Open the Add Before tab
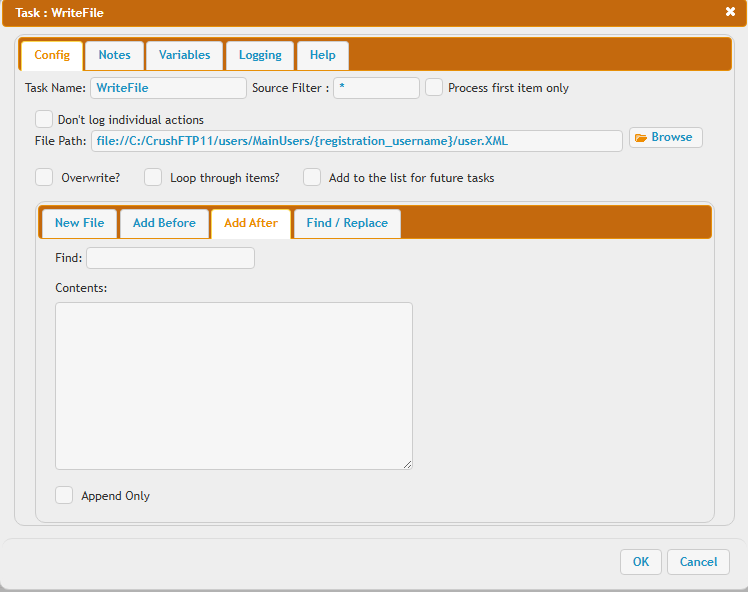The image size is (748, 592). (x=164, y=223)
